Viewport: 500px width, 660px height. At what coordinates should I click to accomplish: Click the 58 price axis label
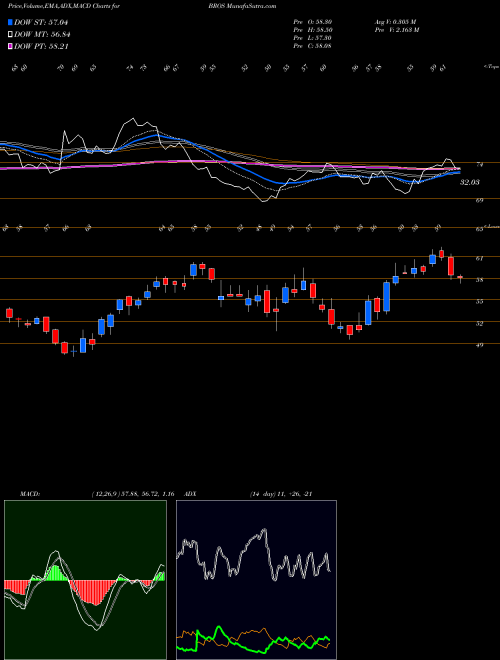pos(479,280)
